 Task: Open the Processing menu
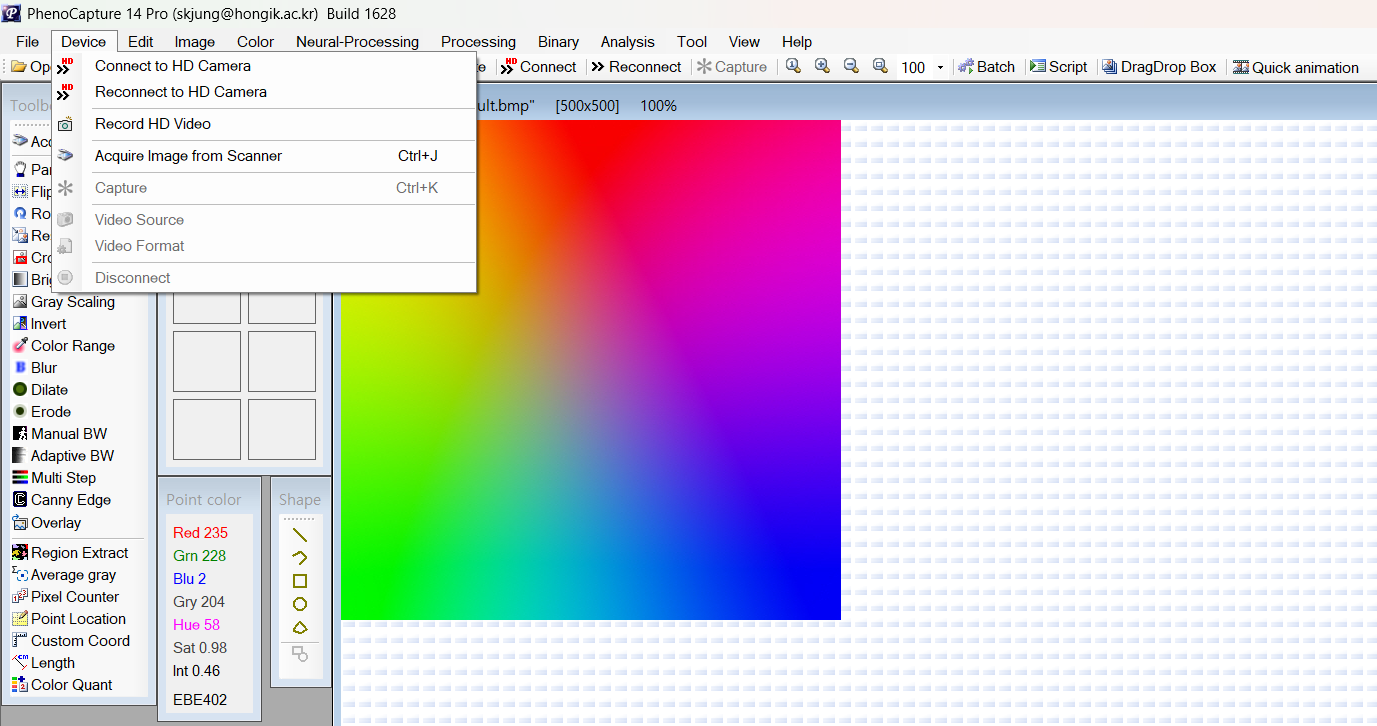point(479,42)
